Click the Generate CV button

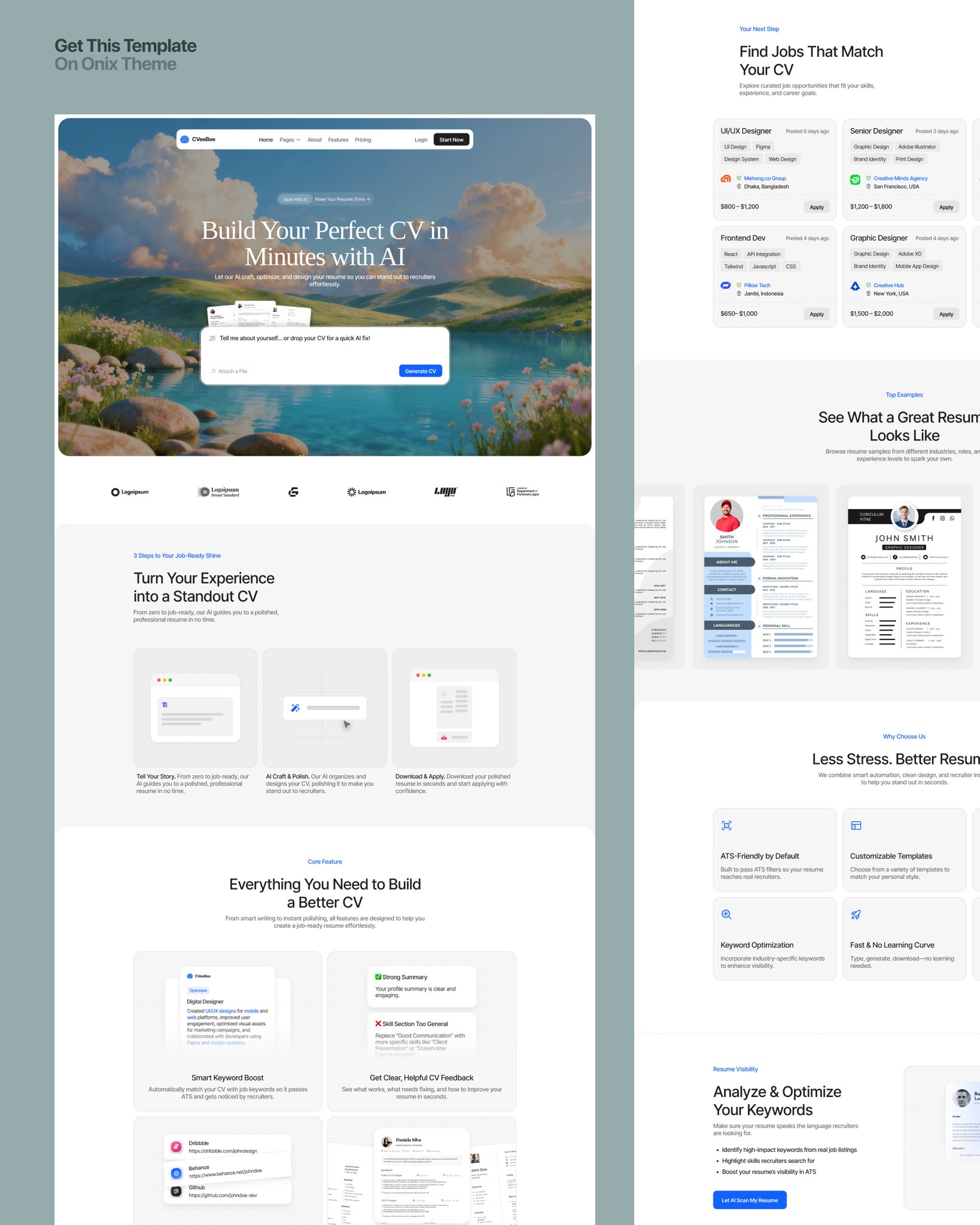click(421, 371)
